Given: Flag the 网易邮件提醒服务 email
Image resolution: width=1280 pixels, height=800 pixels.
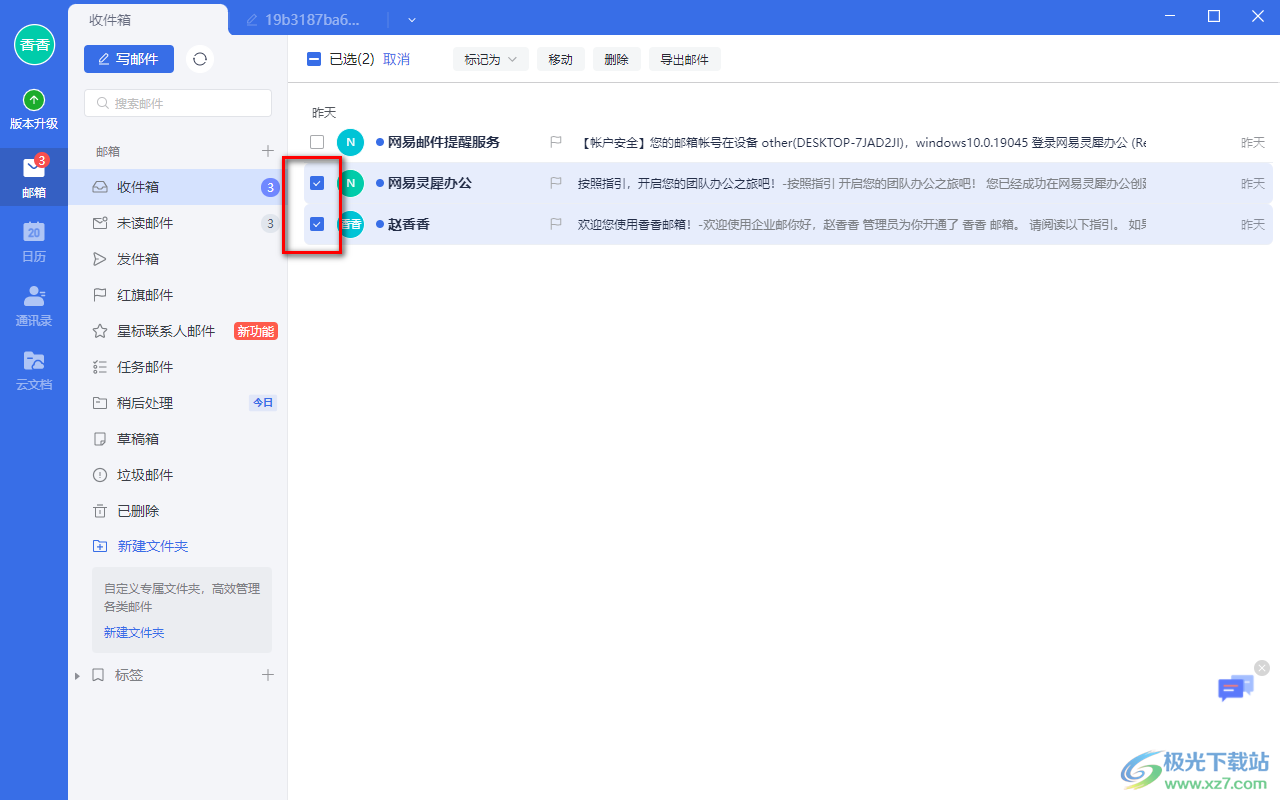Looking at the screenshot, I should pos(556,143).
